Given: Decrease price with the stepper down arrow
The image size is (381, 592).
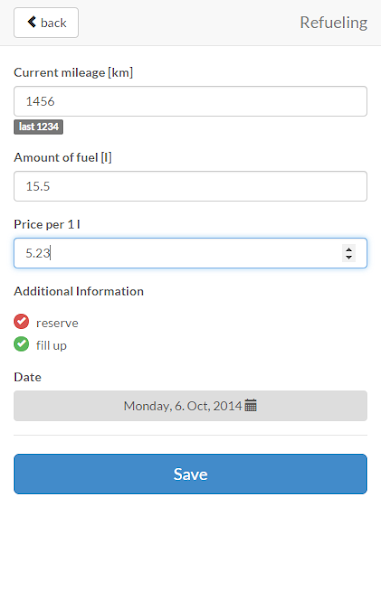Looking at the screenshot, I should pyautogui.click(x=349, y=257).
